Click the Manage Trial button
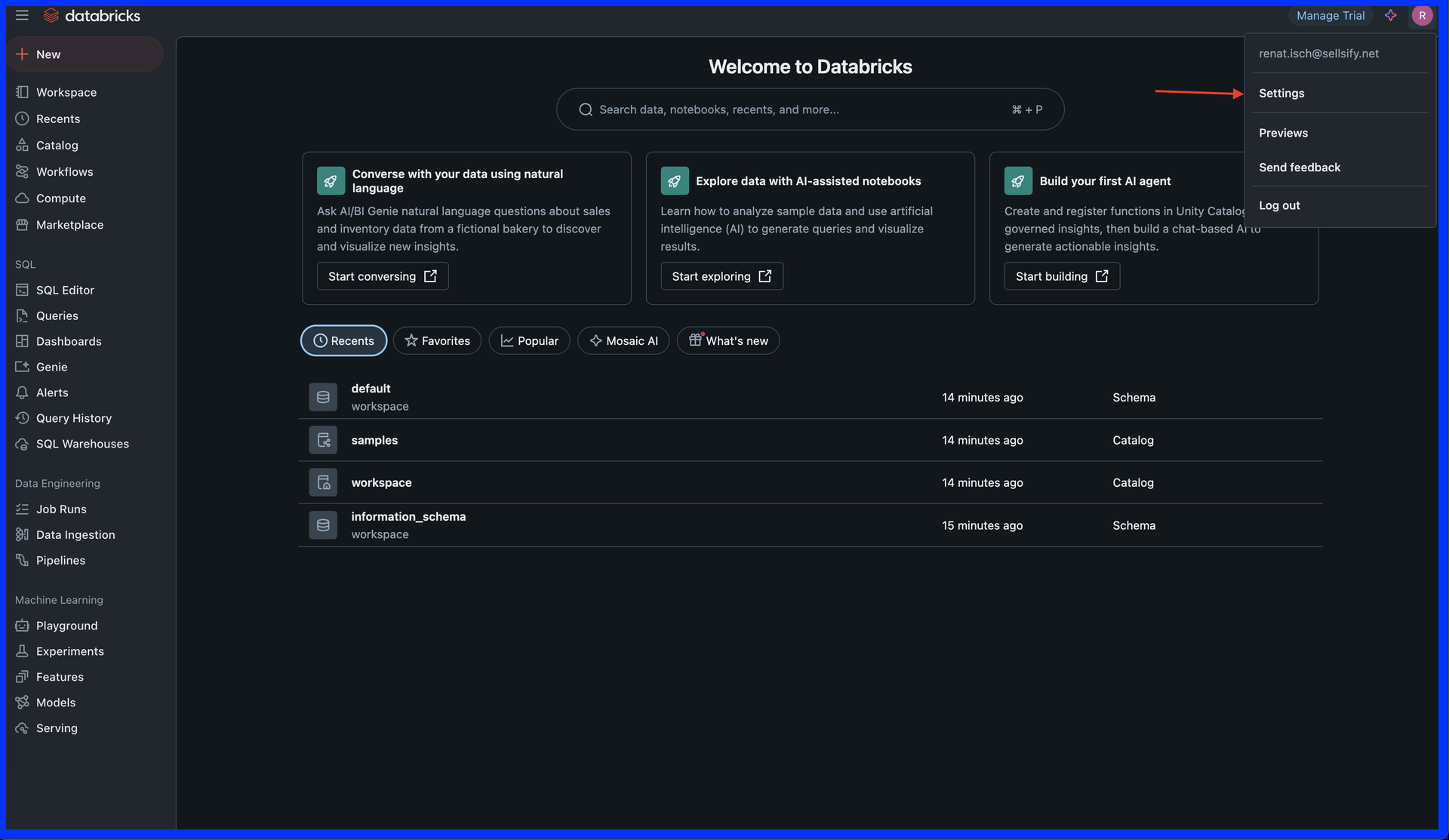Screen dimensions: 1449x840 (x=1330, y=15)
